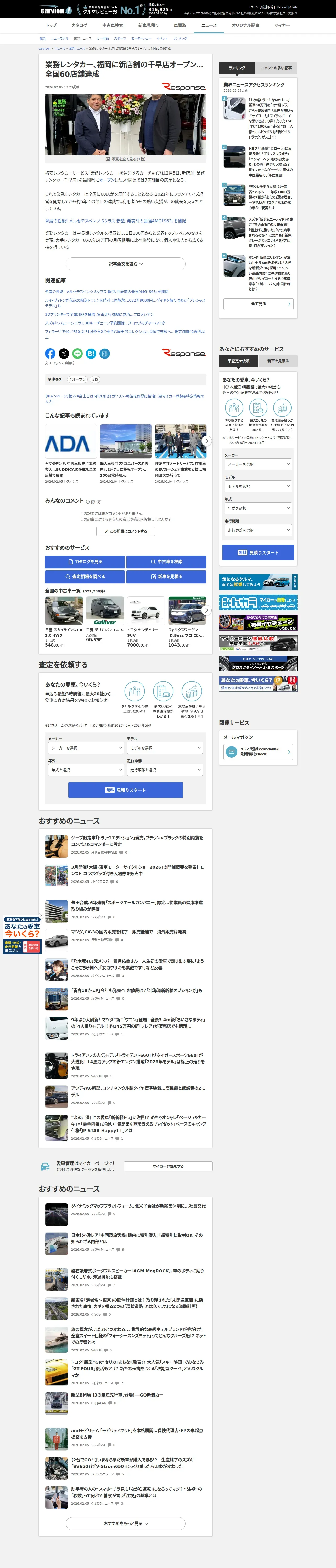Viewport: 336px width, 1568px height.
Task: Select 車査定を依頼 sidebar tab
Action: pos(238,361)
